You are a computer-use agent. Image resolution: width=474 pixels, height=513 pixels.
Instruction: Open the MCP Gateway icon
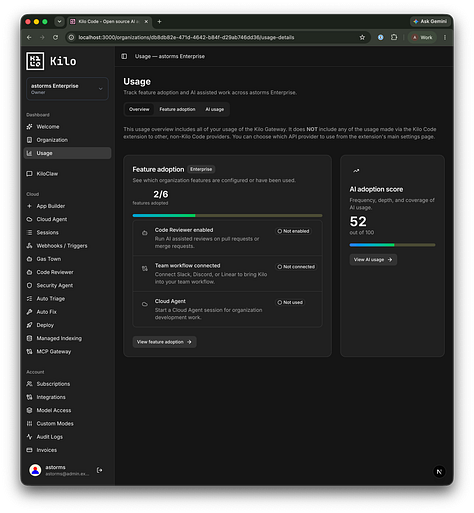pyautogui.click(x=29, y=352)
